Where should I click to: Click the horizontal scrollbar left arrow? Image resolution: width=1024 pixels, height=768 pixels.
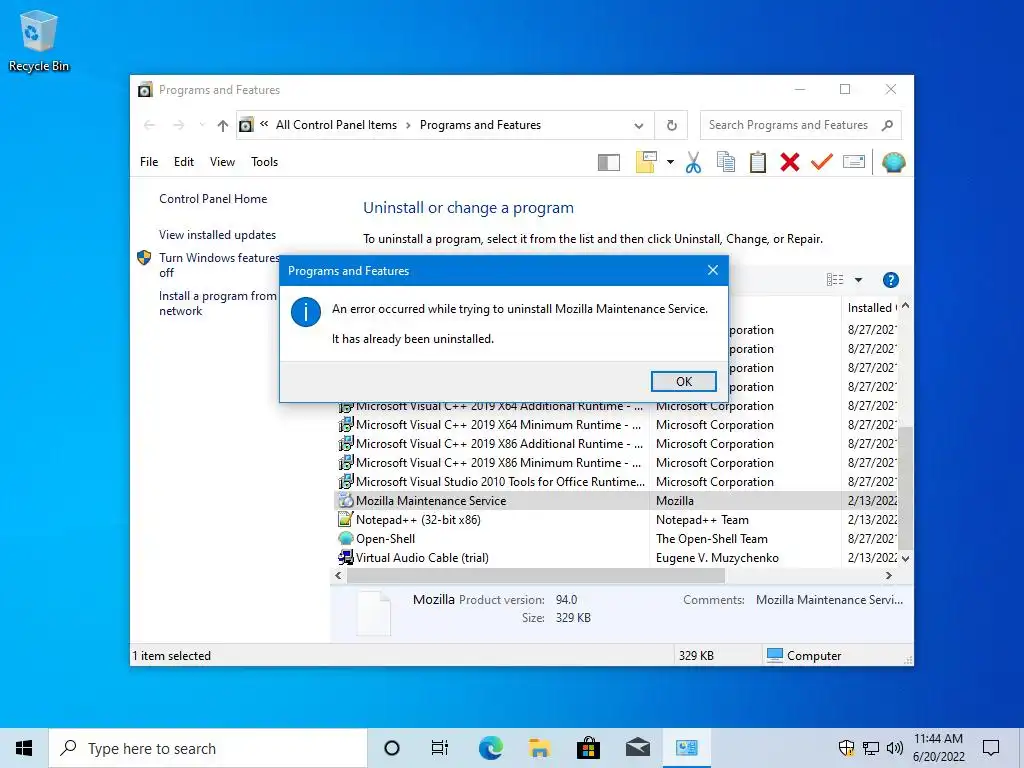click(338, 575)
